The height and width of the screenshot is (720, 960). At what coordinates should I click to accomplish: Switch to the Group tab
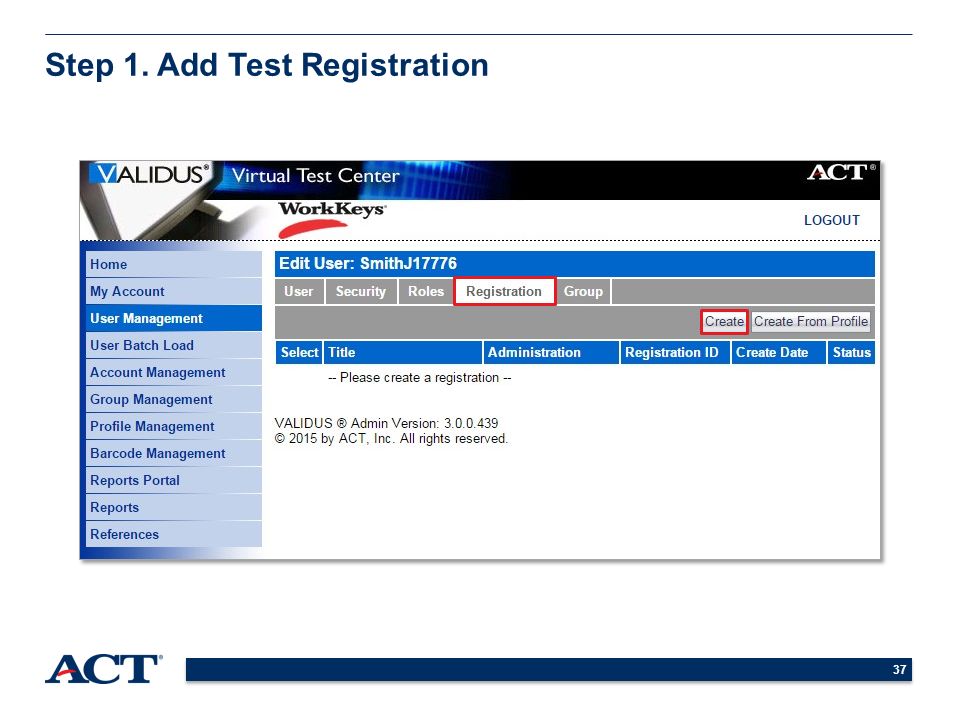pyautogui.click(x=583, y=291)
